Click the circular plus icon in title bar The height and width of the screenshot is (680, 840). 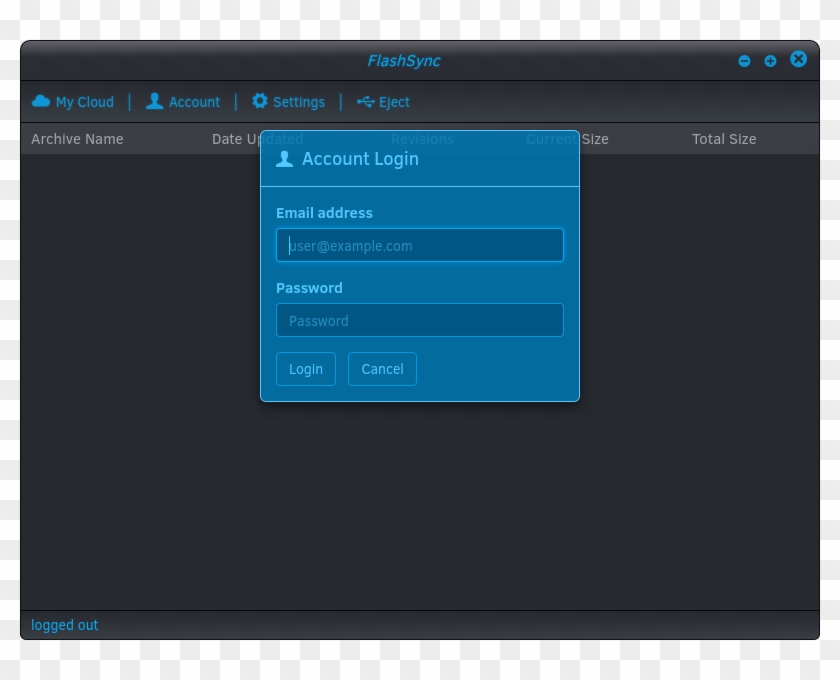(770, 60)
